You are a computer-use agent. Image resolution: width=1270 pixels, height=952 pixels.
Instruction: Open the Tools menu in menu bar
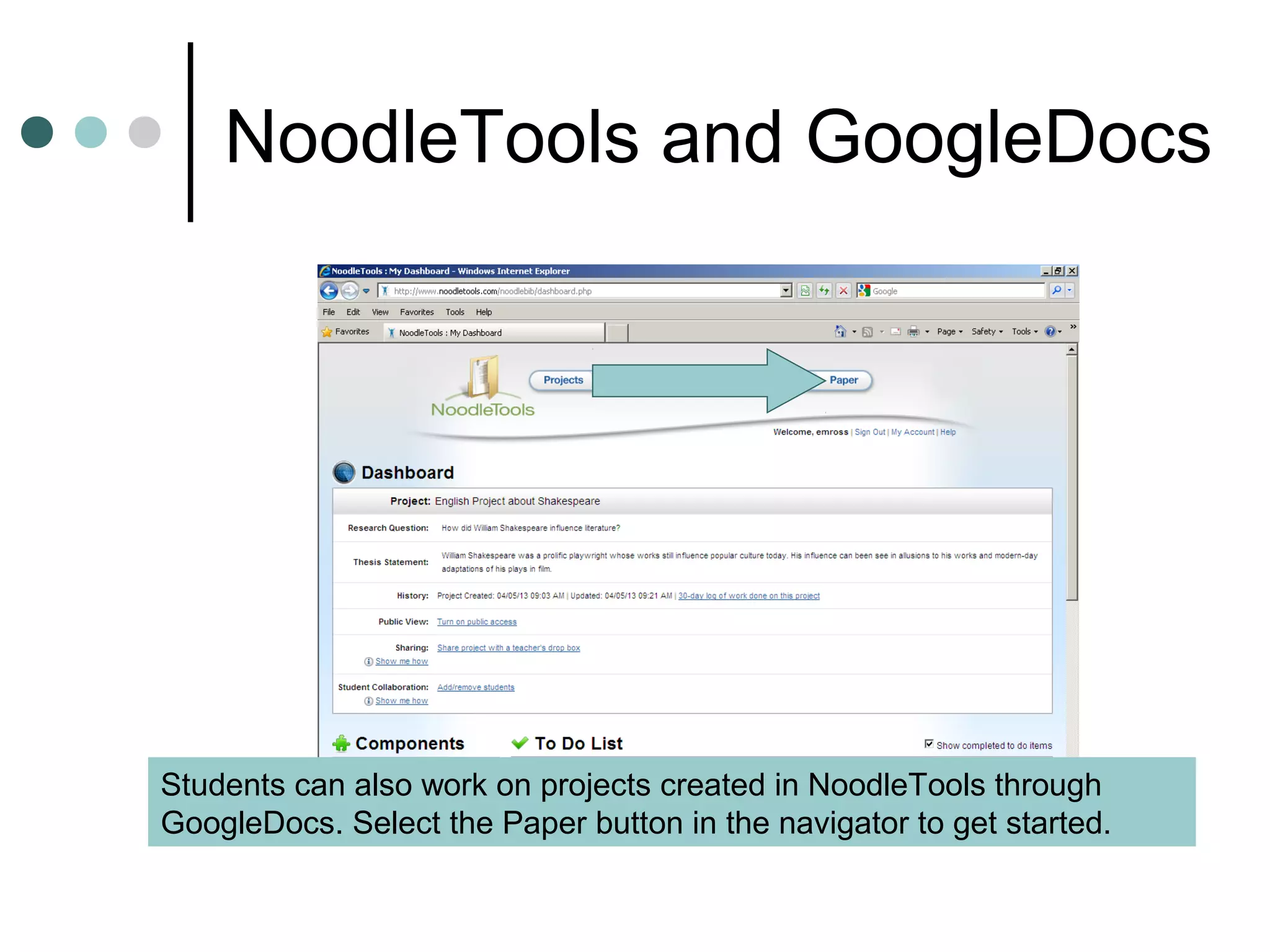pyautogui.click(x=455, y=312)
